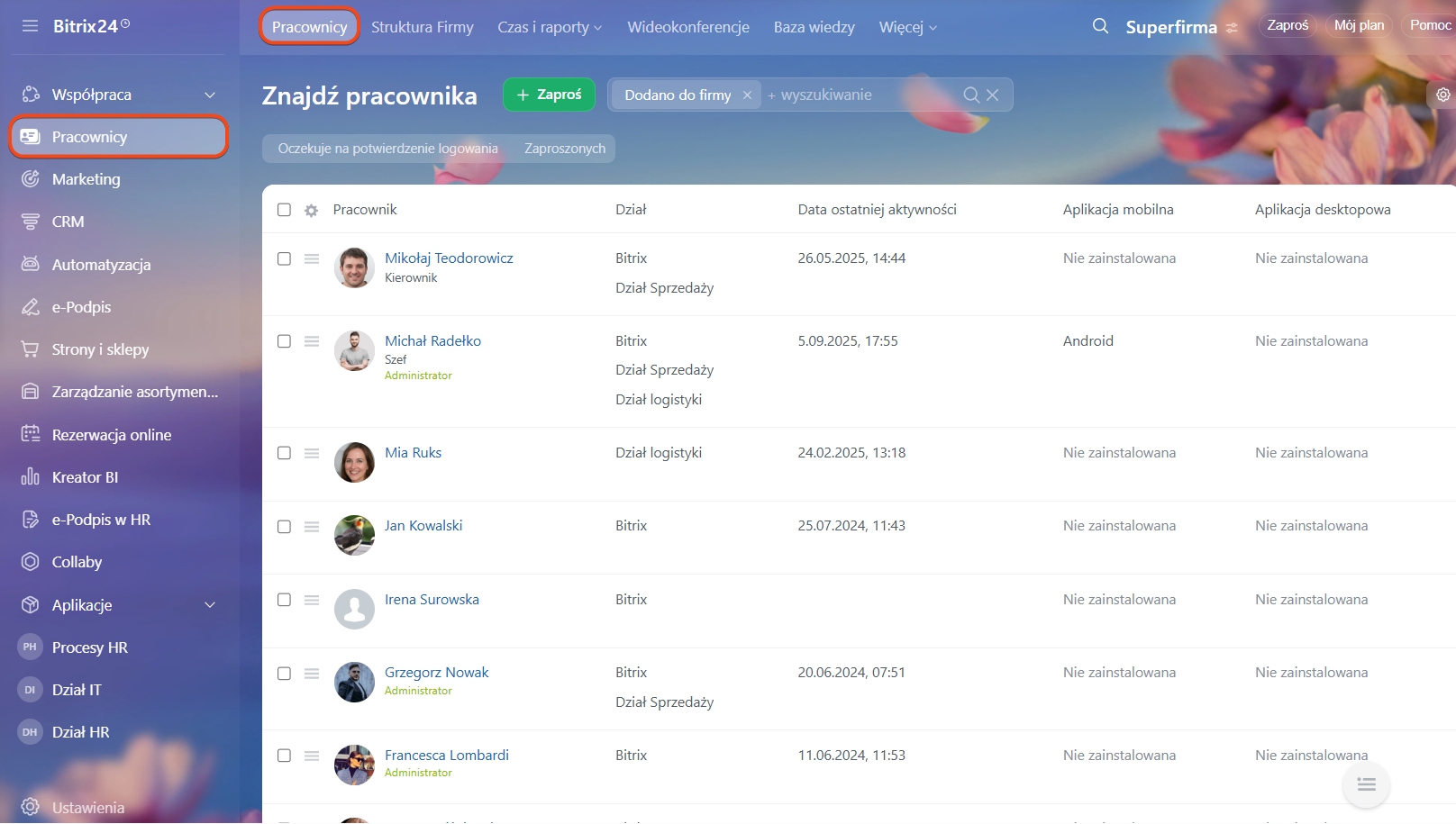Open the 'Czas i raporty' dropdown
1456x824 pixels.
[x=550, y=27]
